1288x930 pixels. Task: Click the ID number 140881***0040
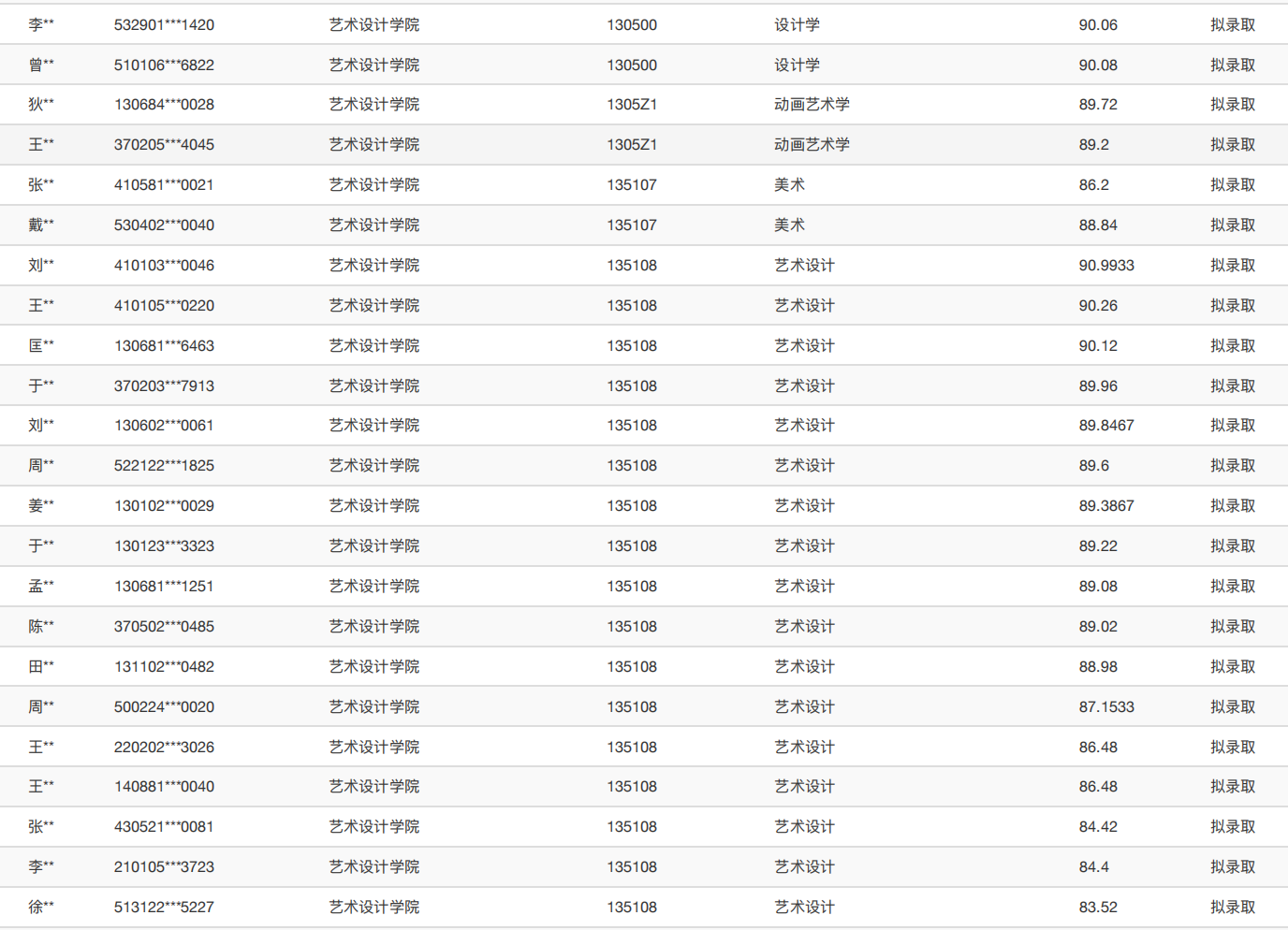tap(164, 787)
